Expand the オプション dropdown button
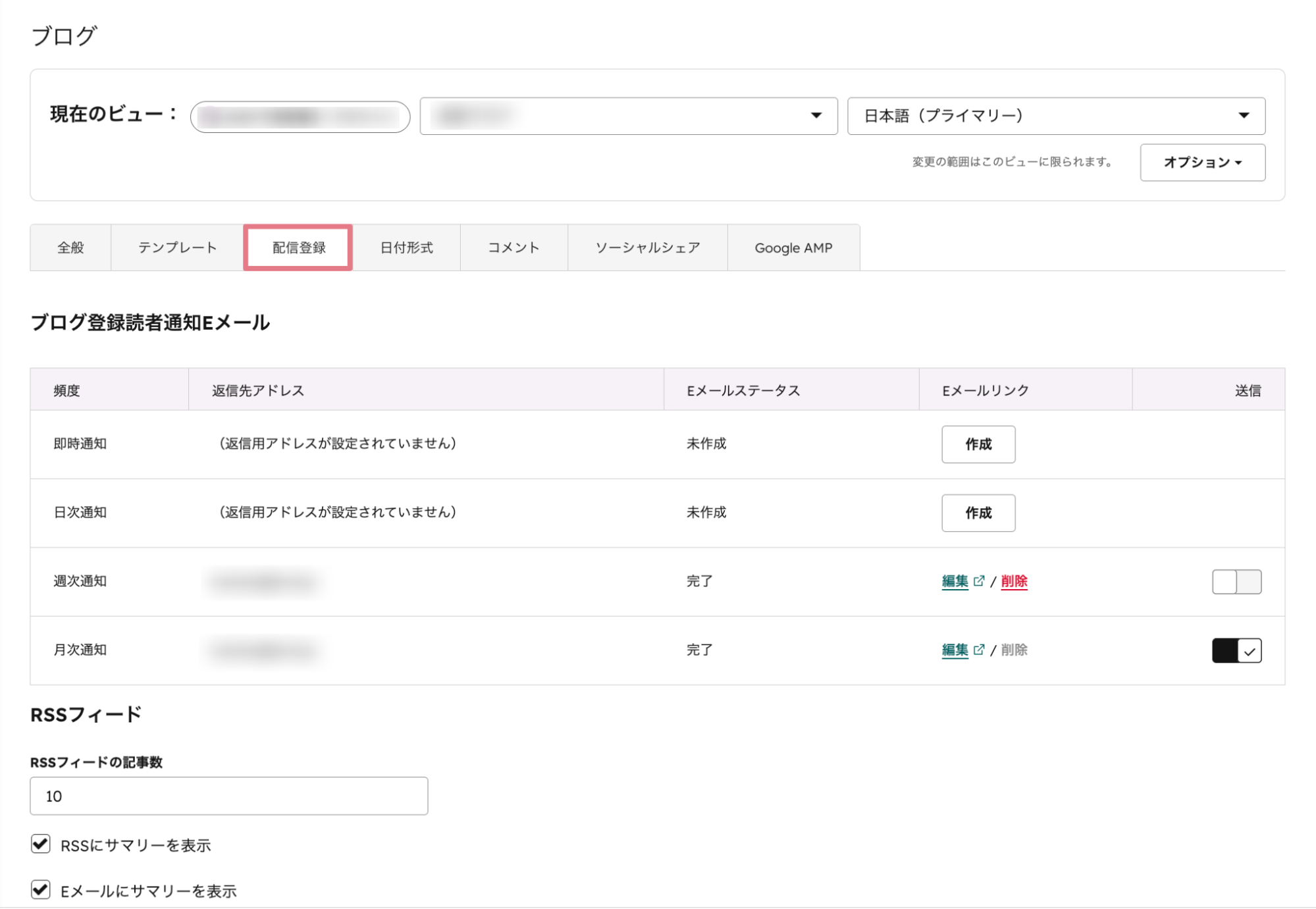The width and height of the screenshot is (1316, 909). (x=1202, y=163)
